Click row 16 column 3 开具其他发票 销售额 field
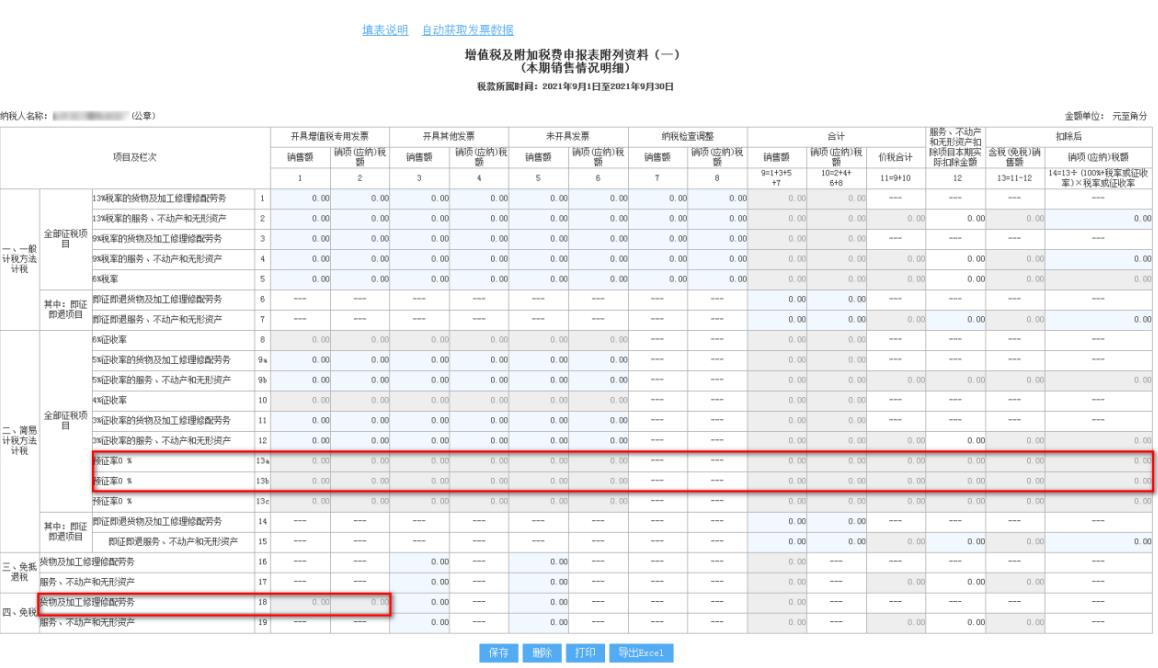The height and width of the screenshot is (668, 1158). [x=418, y=563]
